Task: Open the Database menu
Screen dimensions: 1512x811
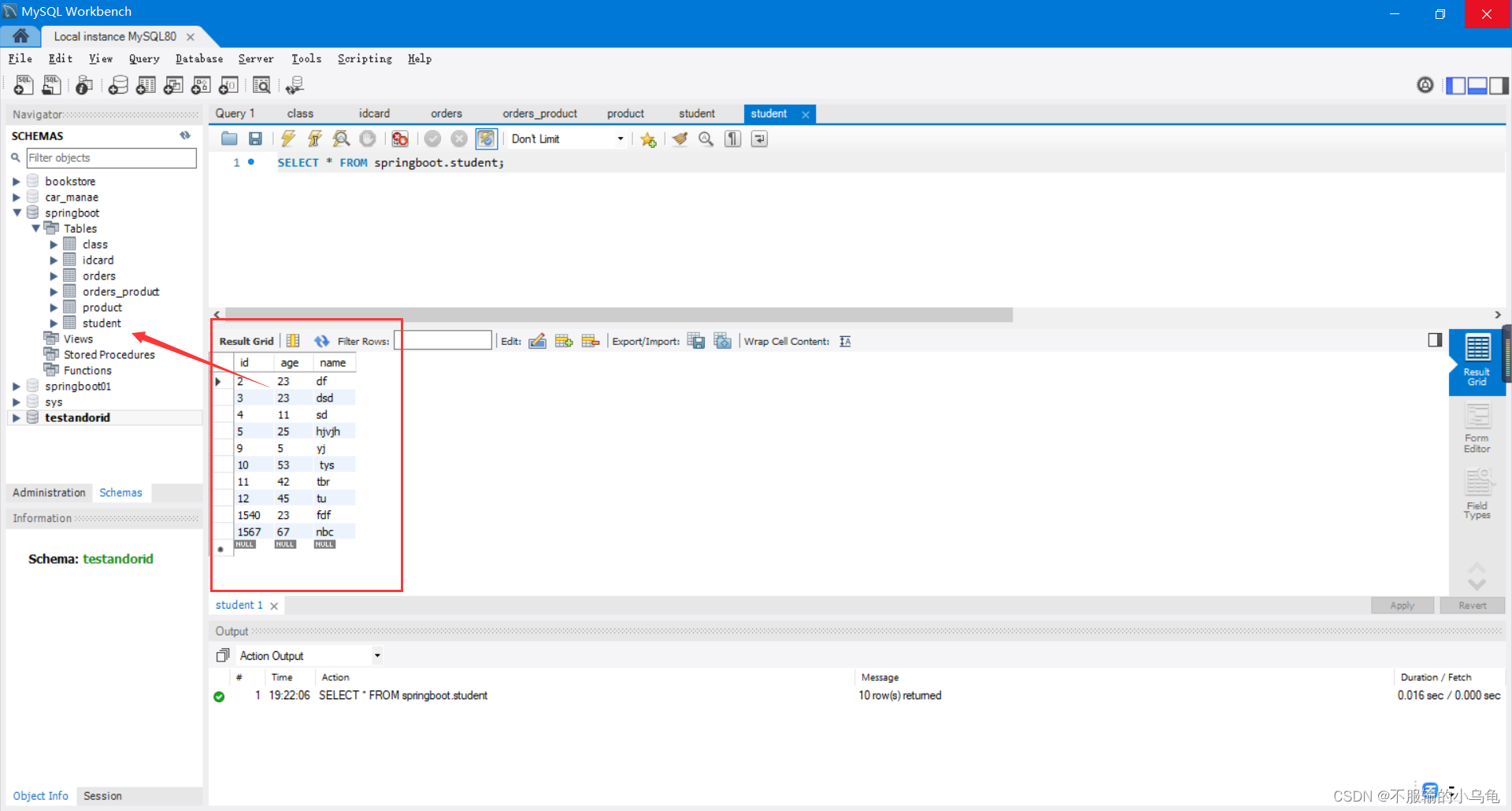Action: click(x=199, y=59)
